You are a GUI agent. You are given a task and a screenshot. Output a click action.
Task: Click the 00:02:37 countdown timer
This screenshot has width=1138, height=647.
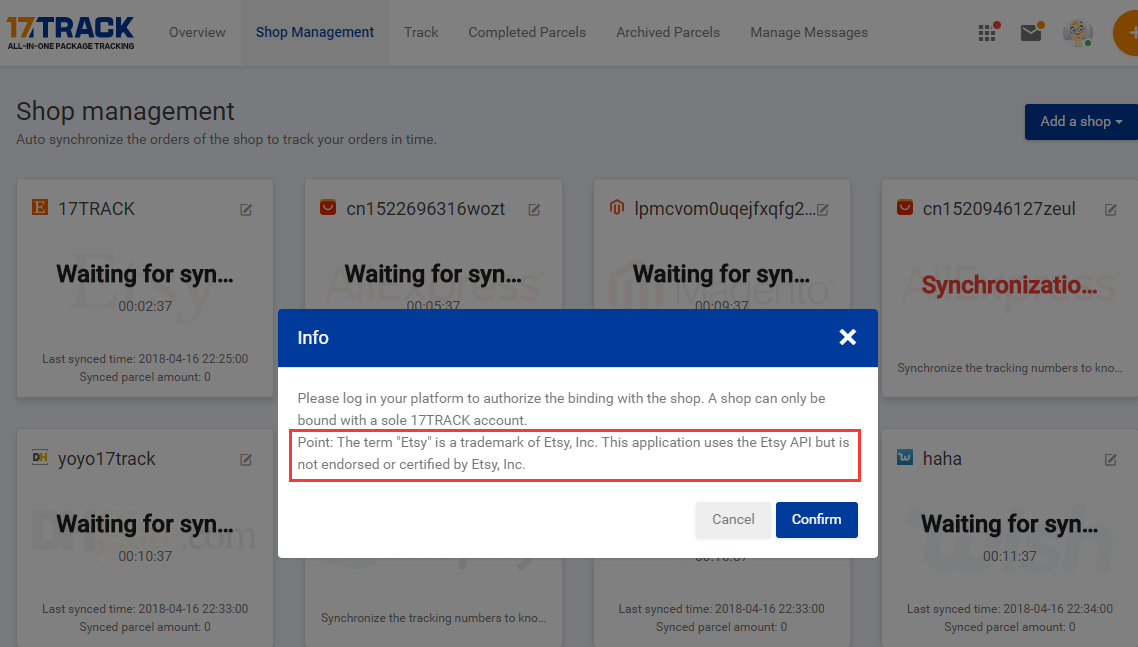coord(145,306)
